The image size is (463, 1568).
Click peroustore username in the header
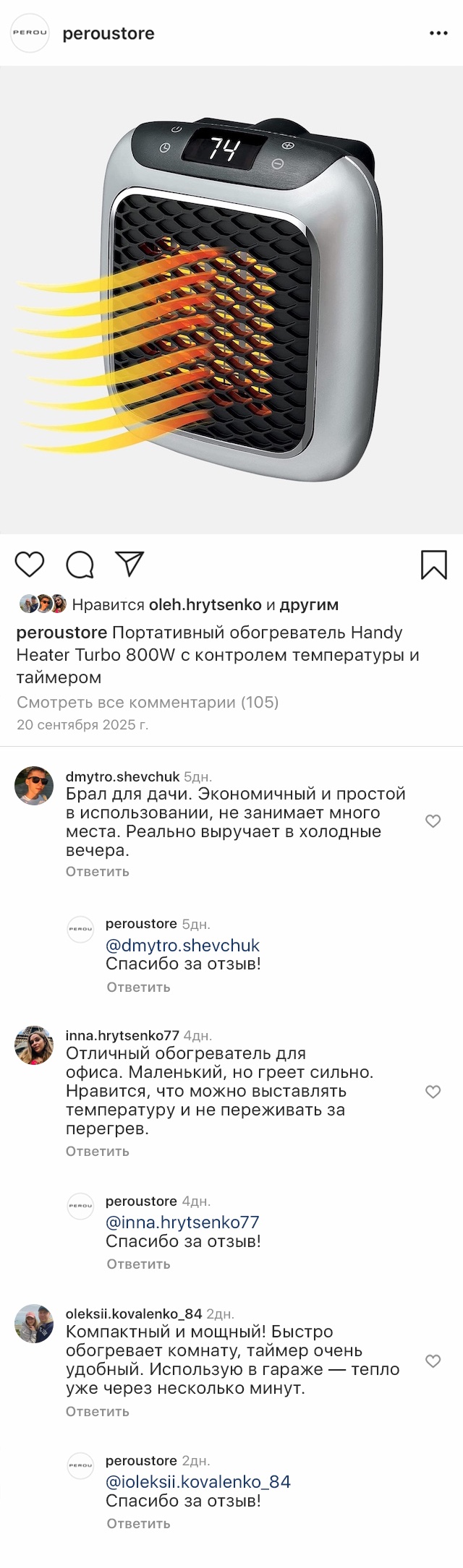[109, 33]
